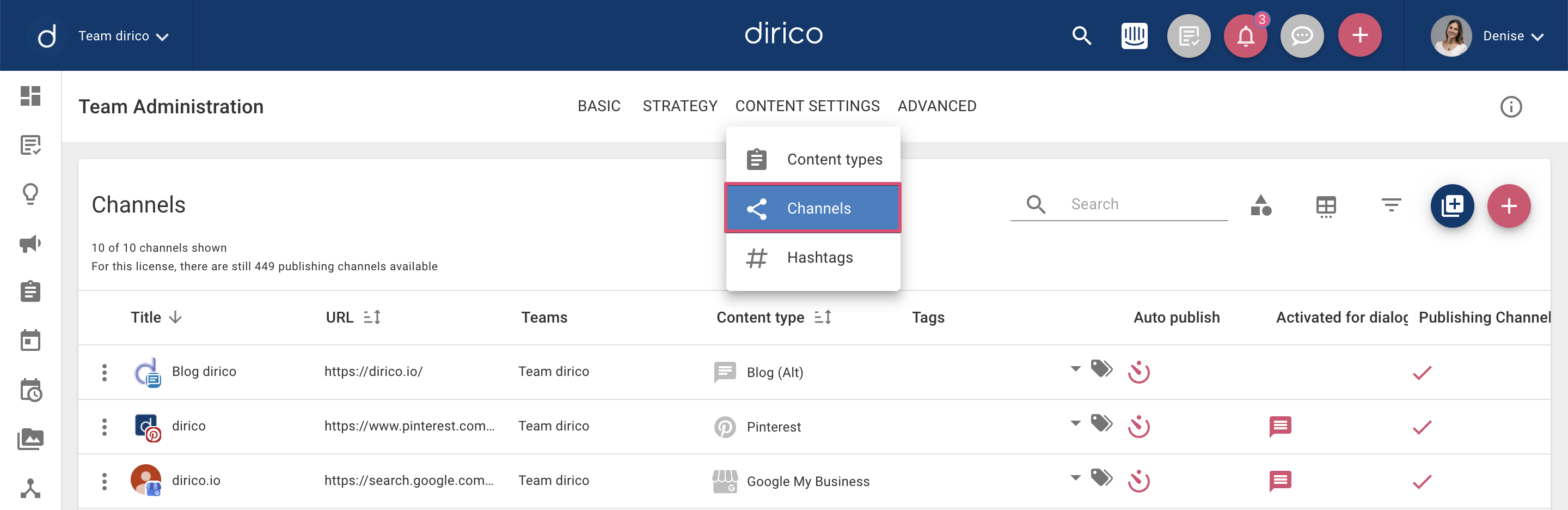This screenshot has width=1568, height=510.
Task: Click the red plus create button in header
Action: click(1359, 35)
